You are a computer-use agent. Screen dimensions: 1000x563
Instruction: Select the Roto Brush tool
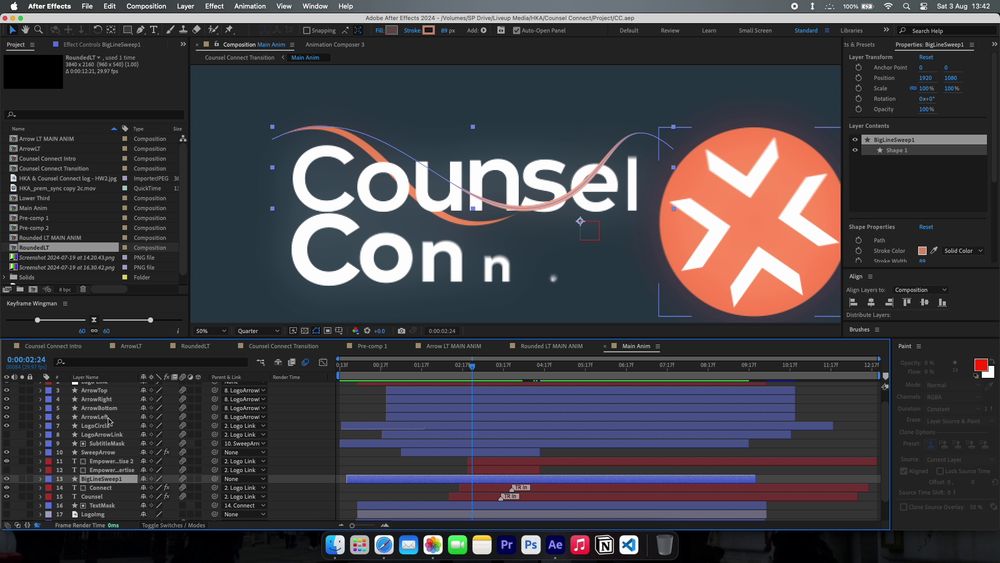pyautogui.click(x=213, y=30)
